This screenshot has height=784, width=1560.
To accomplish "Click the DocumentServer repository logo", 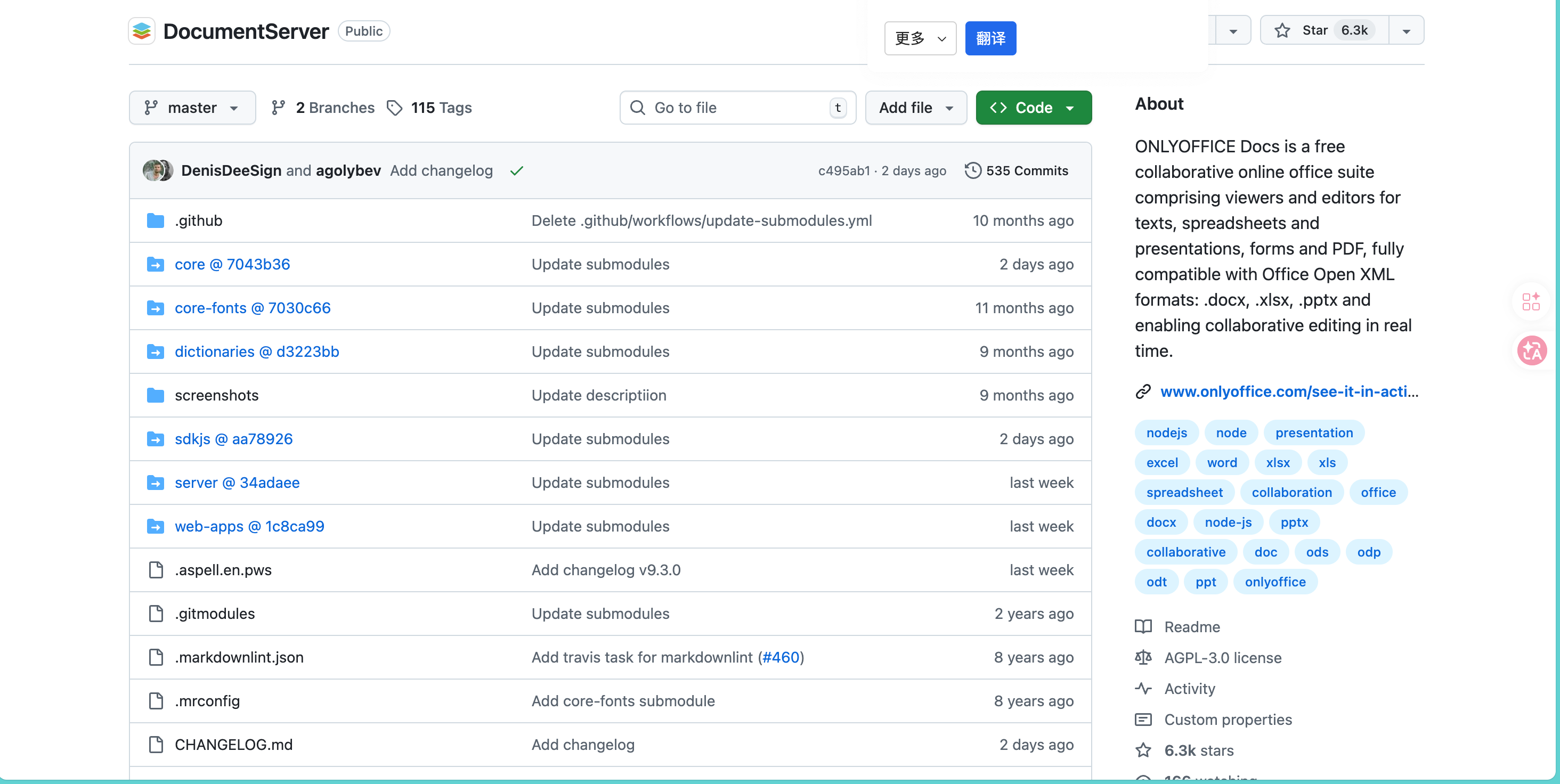I will click(x=142, y=31).
